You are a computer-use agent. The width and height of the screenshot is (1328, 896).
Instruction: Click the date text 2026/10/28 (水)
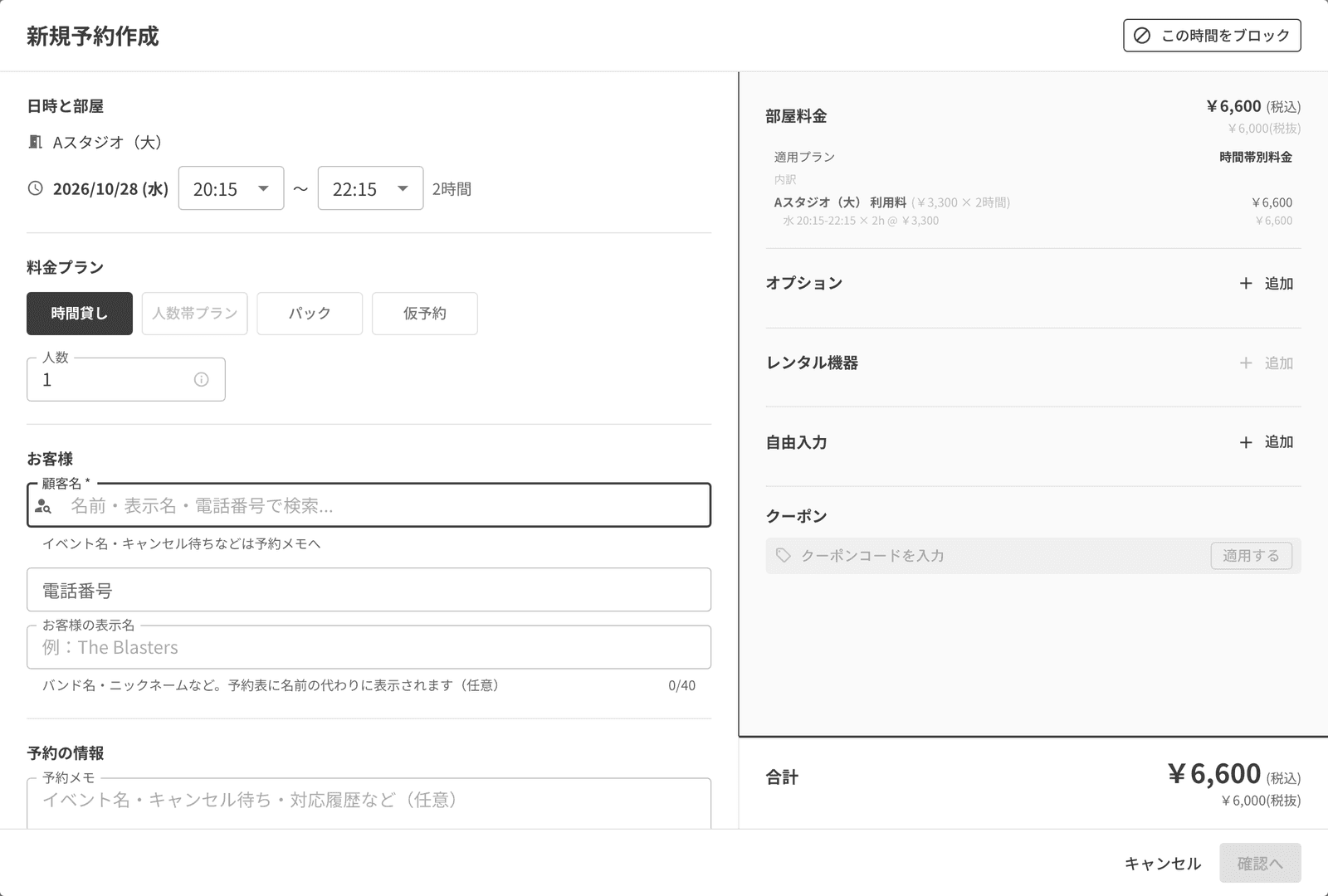pos(110,189)
